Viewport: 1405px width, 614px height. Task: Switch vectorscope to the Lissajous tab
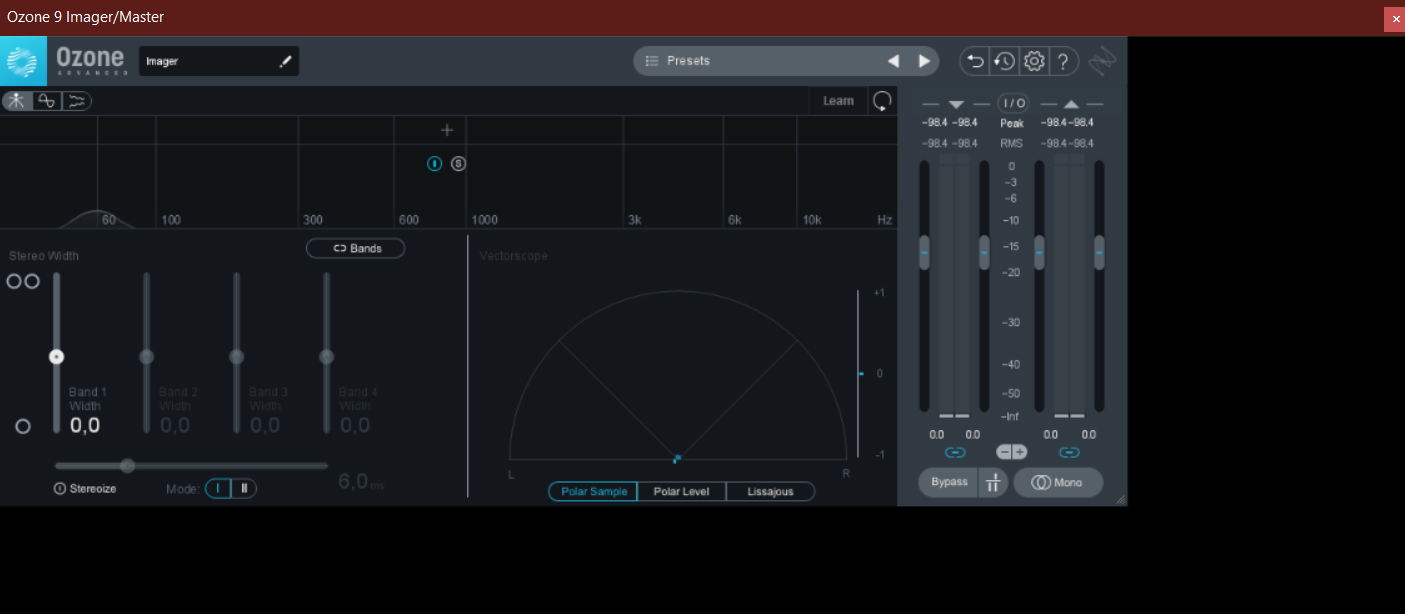(x=770, y=492)
